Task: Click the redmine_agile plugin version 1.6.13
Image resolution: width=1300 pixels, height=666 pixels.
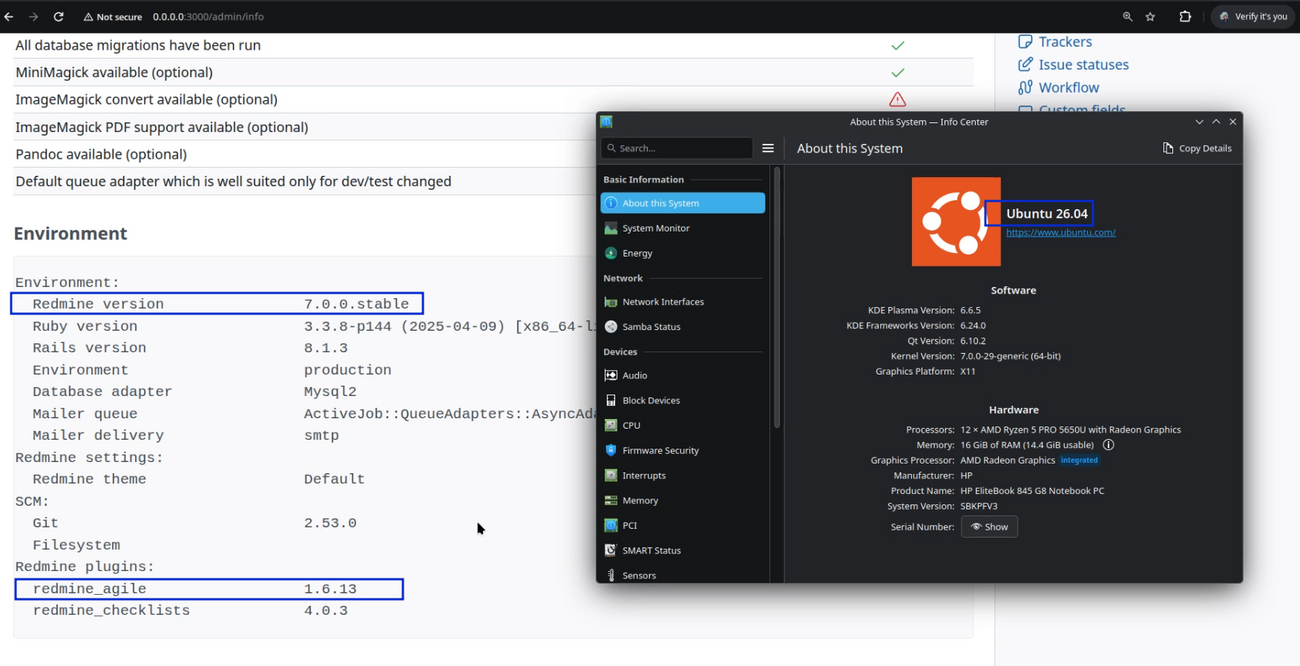Action: coord(330,589)
